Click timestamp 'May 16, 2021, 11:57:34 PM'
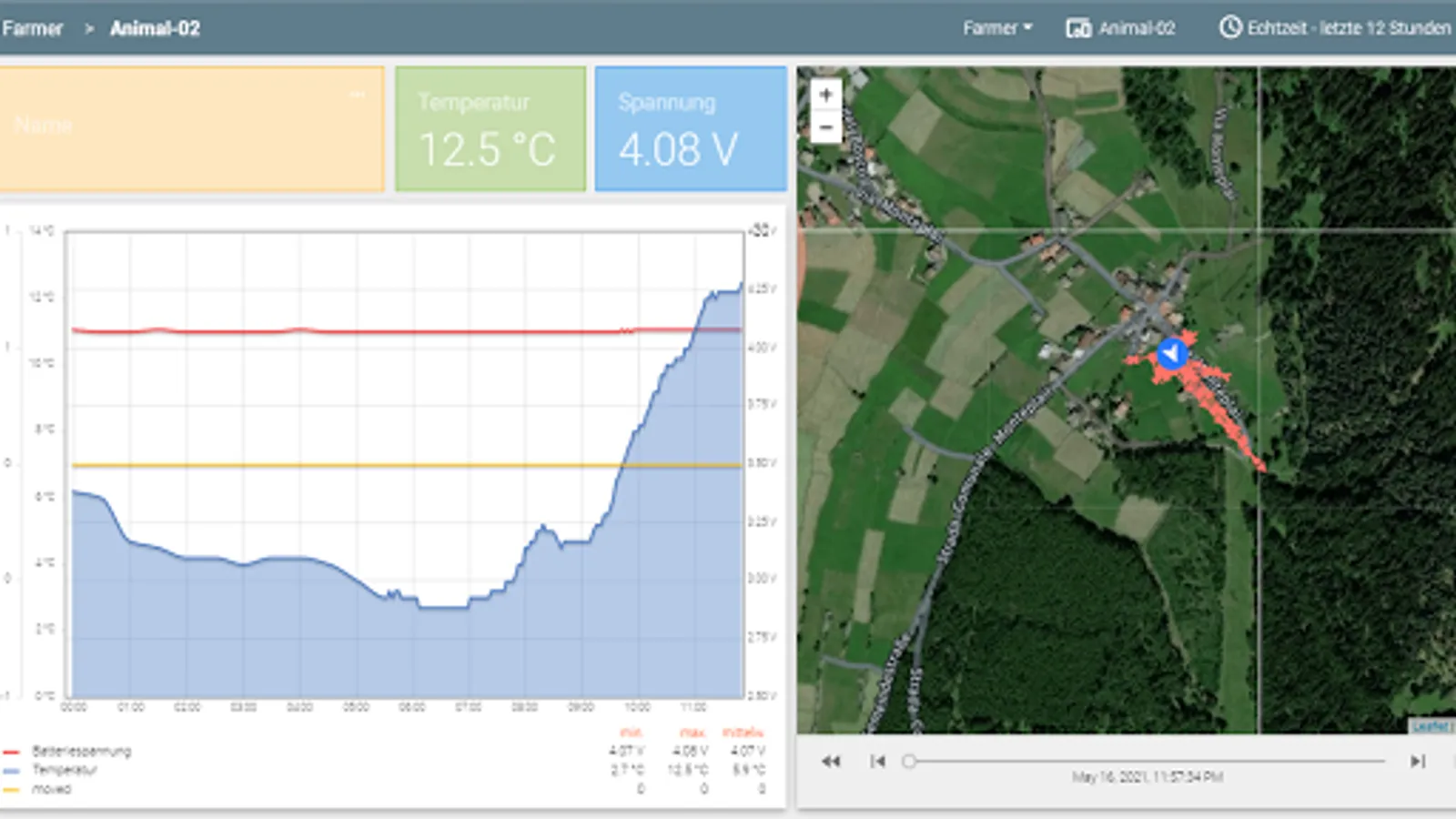This screenshot has width=1456, height=819. coord(1147,777)
